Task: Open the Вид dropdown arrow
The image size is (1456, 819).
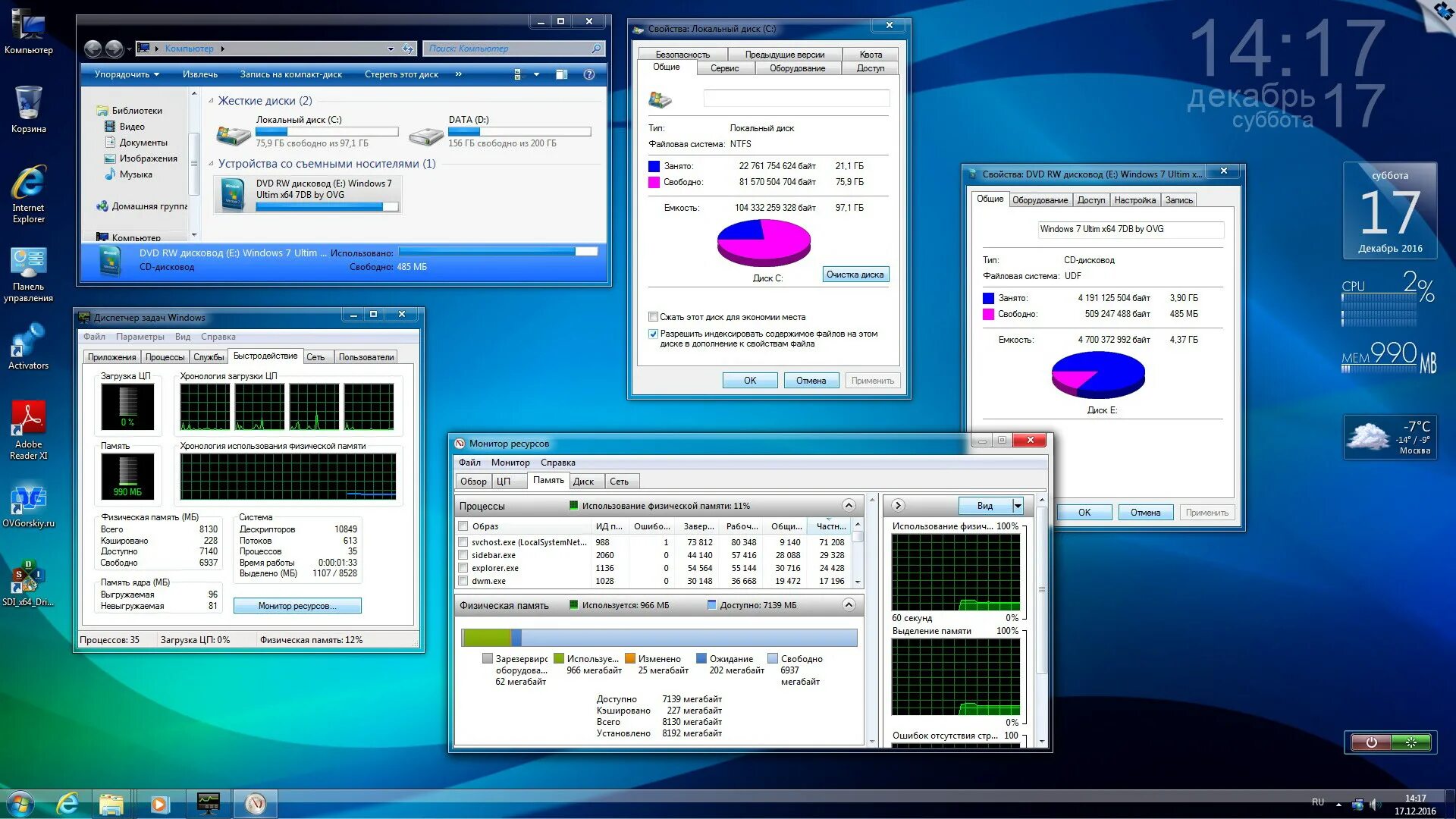Action: [1018, 506]
